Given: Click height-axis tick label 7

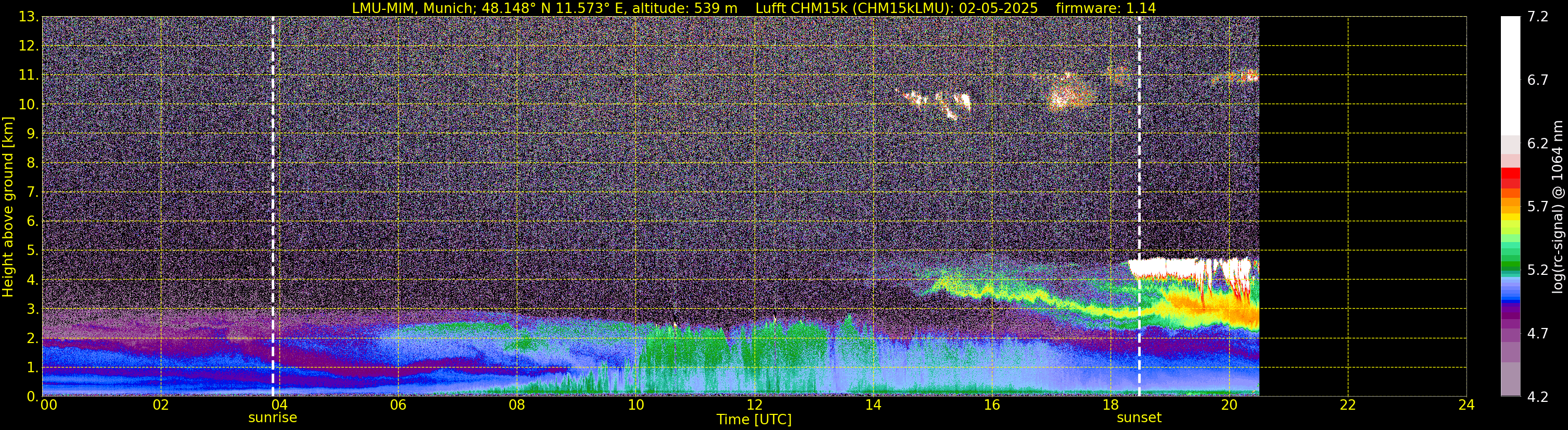Looking at the screenshot, I should pyautogui.click(x=32, y=193).
